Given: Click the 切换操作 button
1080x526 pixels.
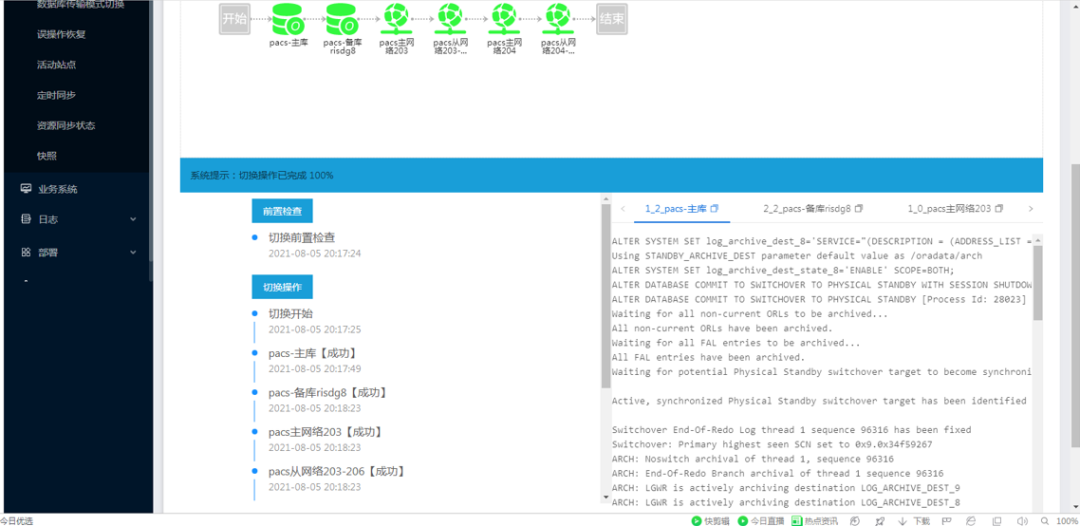Looking at the screenshot, I should (x=282, y=287).
